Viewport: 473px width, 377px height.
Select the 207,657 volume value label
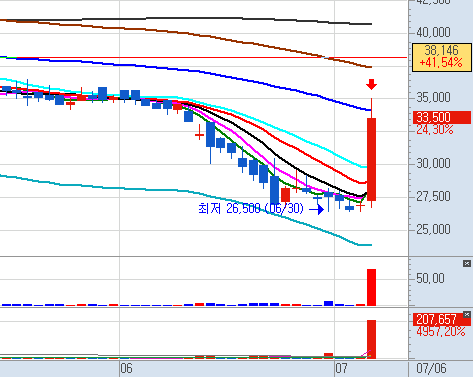click(437, 319)
